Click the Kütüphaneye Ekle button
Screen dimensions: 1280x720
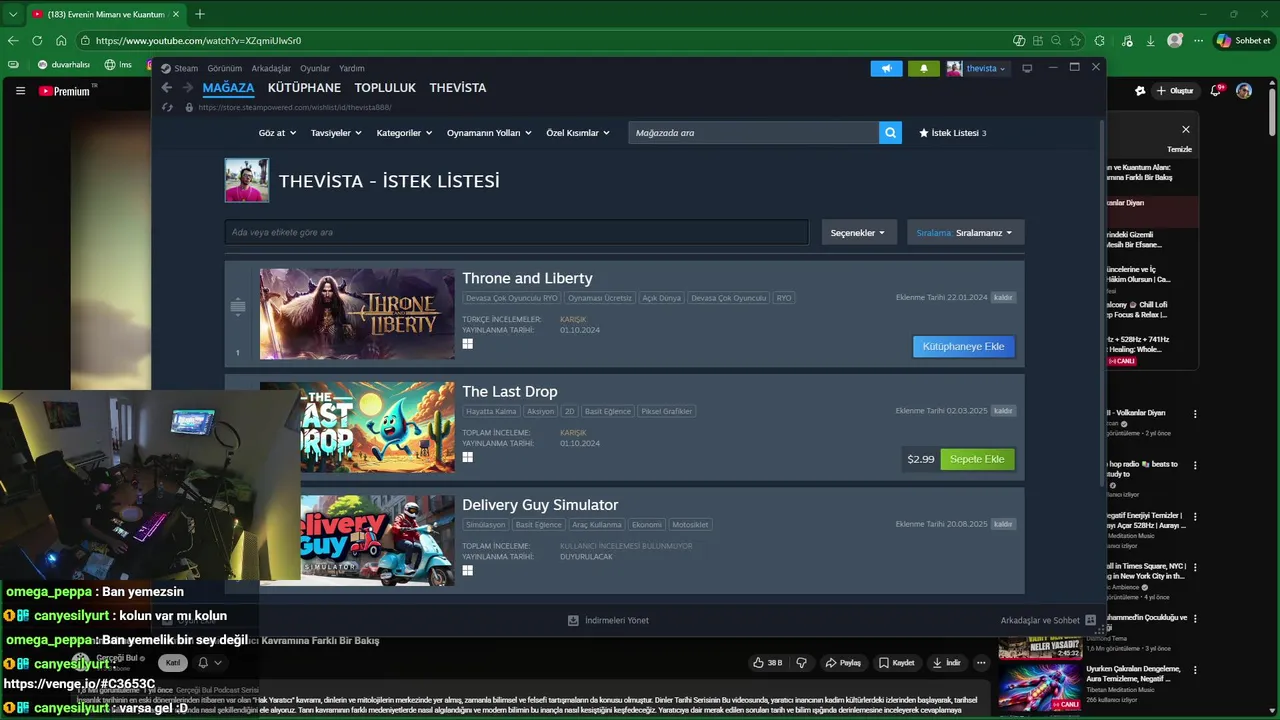964,346
